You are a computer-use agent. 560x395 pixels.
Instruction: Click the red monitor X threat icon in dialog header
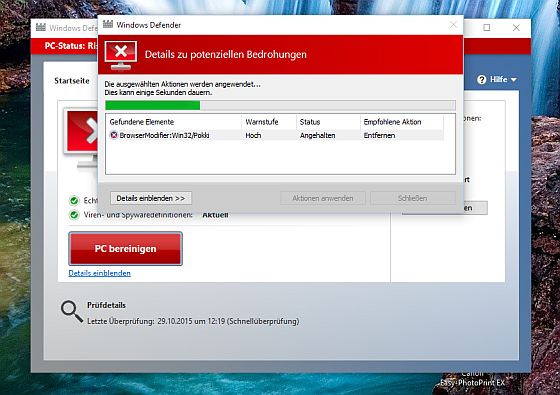(x=121, y=55)
